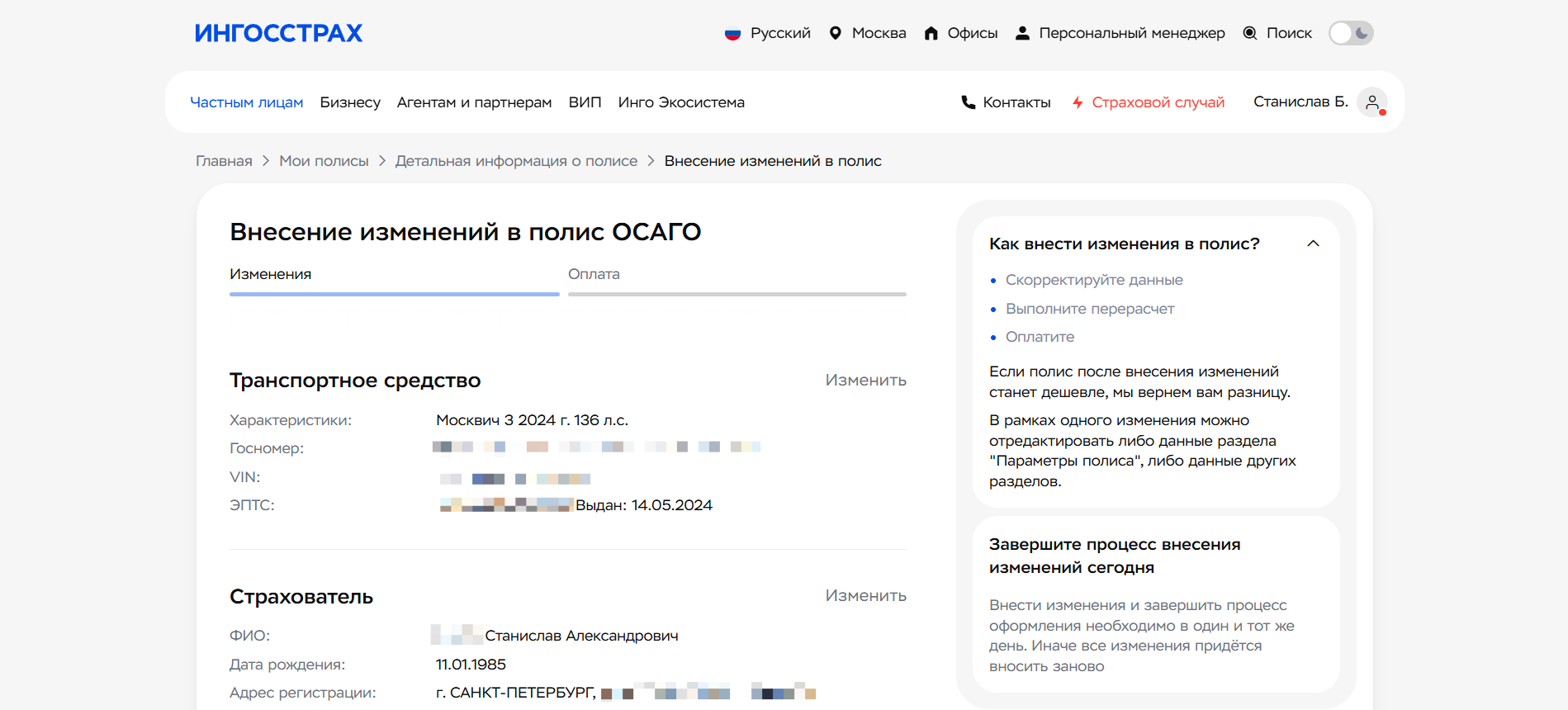Click the 'Выдан: 14.05.2024' text
Image resolution: width=1568 pixels, height=710 pixels.
(644, 505)
